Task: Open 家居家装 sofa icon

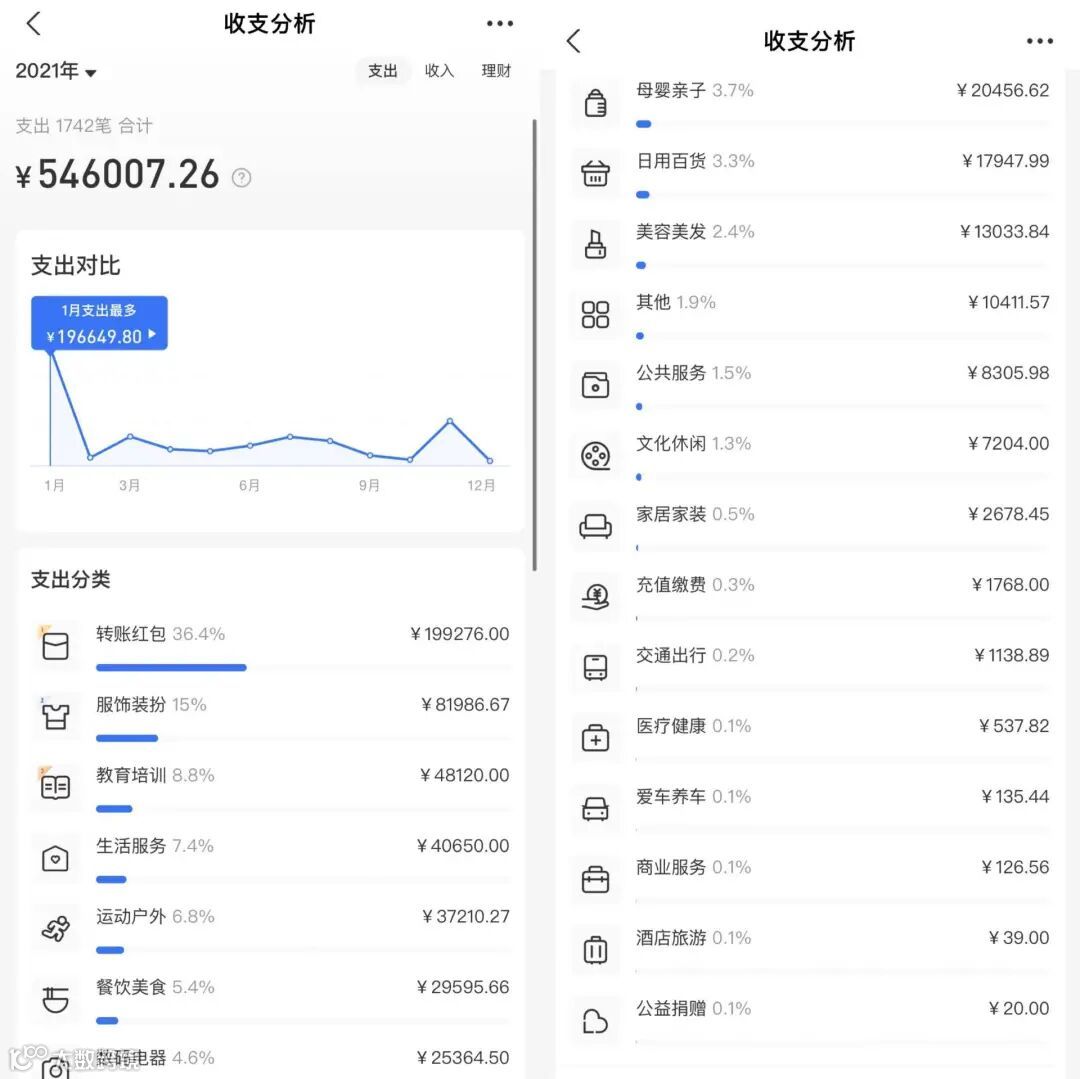Action: 595,527
